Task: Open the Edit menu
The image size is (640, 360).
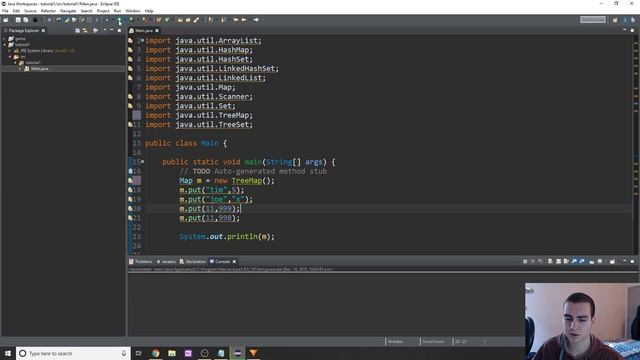Action: pos(16,11)
